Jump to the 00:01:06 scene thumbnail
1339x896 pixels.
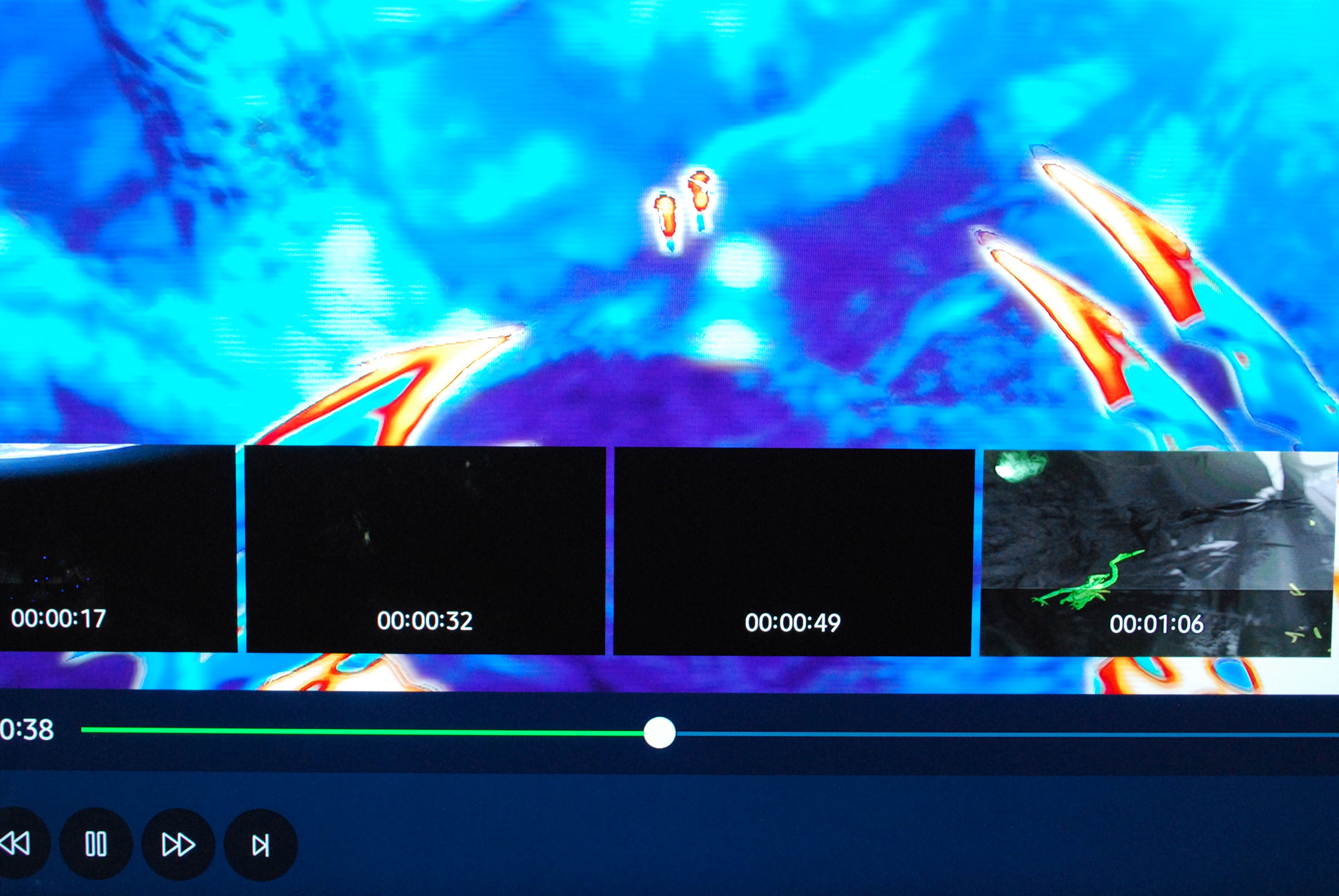point(1159,554)
